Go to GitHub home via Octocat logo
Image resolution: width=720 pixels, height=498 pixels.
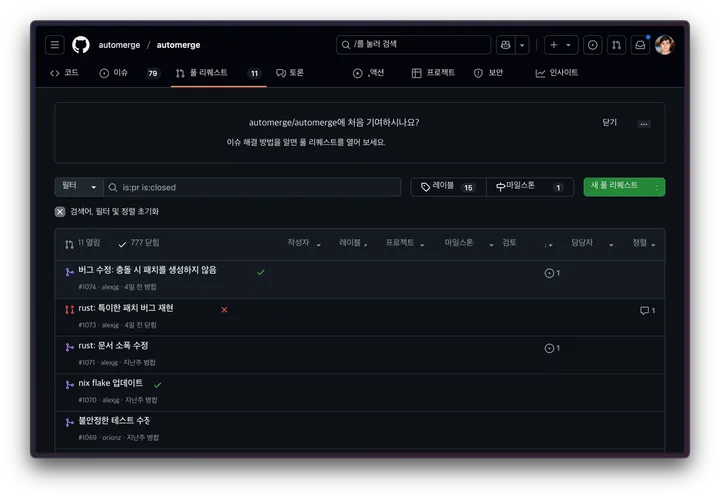pyautogui.click(x=81, y=45)
